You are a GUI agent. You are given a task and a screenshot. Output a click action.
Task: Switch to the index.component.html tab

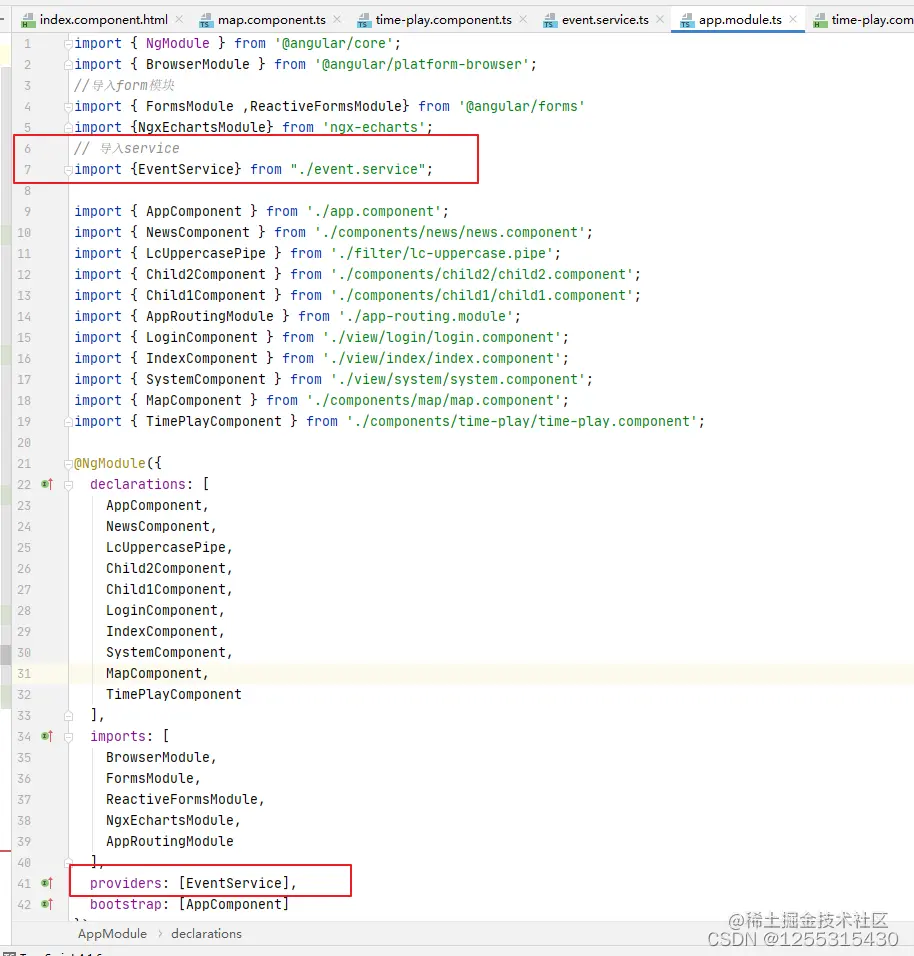click(x=104, y=20)
